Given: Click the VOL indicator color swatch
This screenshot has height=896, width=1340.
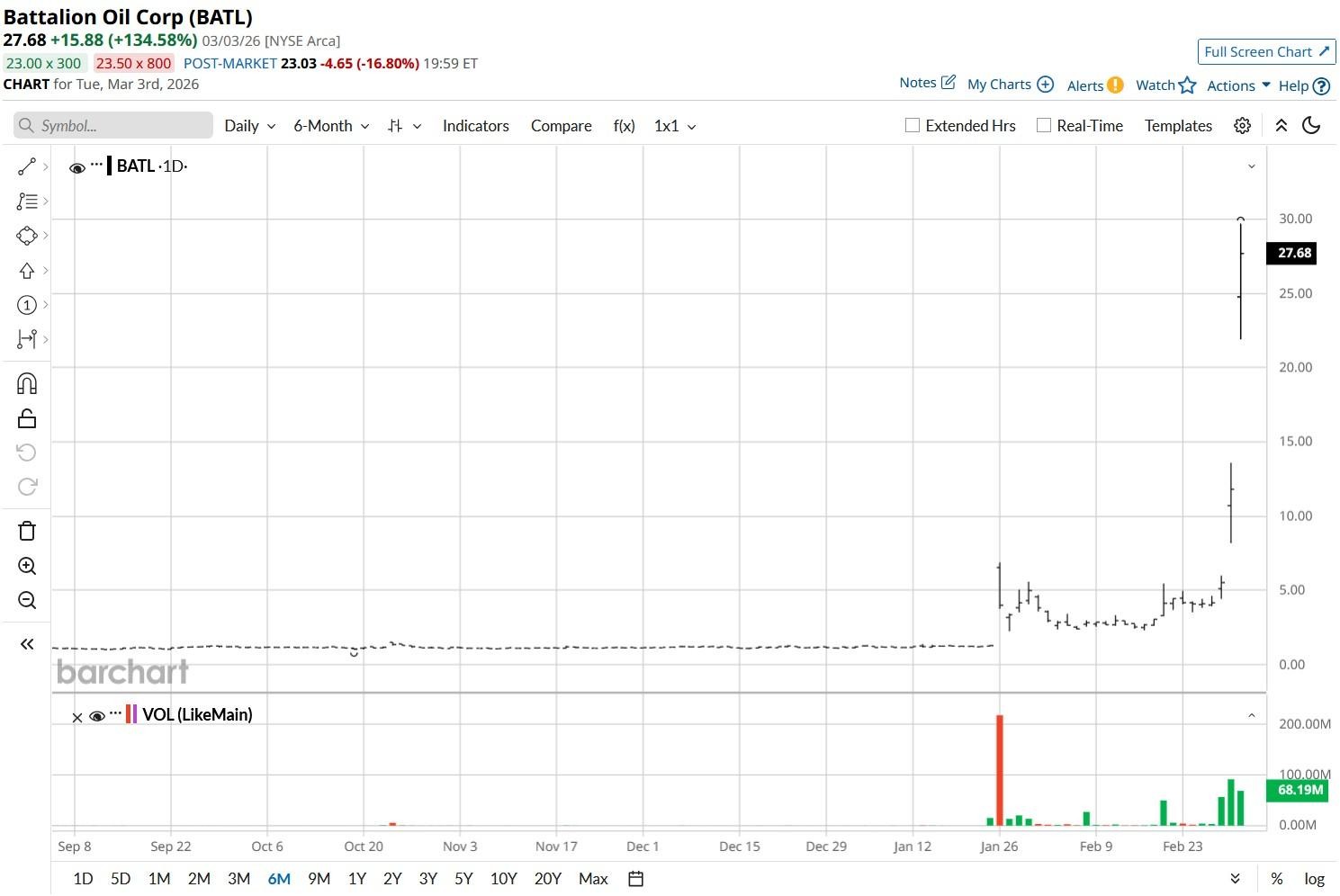Looking at the screenshot, I should click(x=131, y=715).
